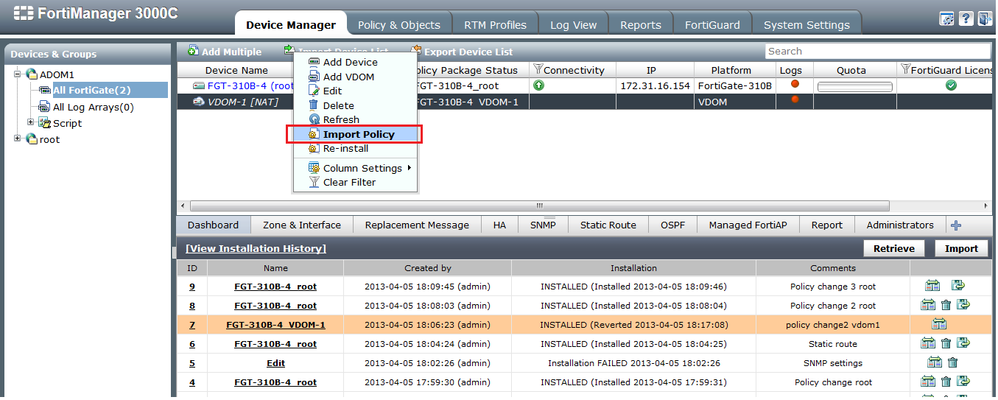Choose Clear Filter from the context menu
Screen dimensions: 998x400
coord(349,182)
